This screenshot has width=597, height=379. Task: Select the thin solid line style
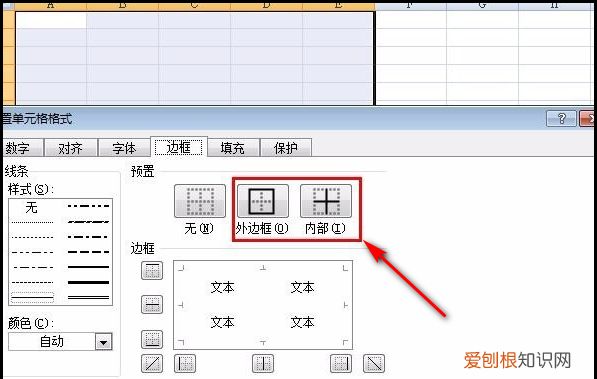[x=32, y=297]
